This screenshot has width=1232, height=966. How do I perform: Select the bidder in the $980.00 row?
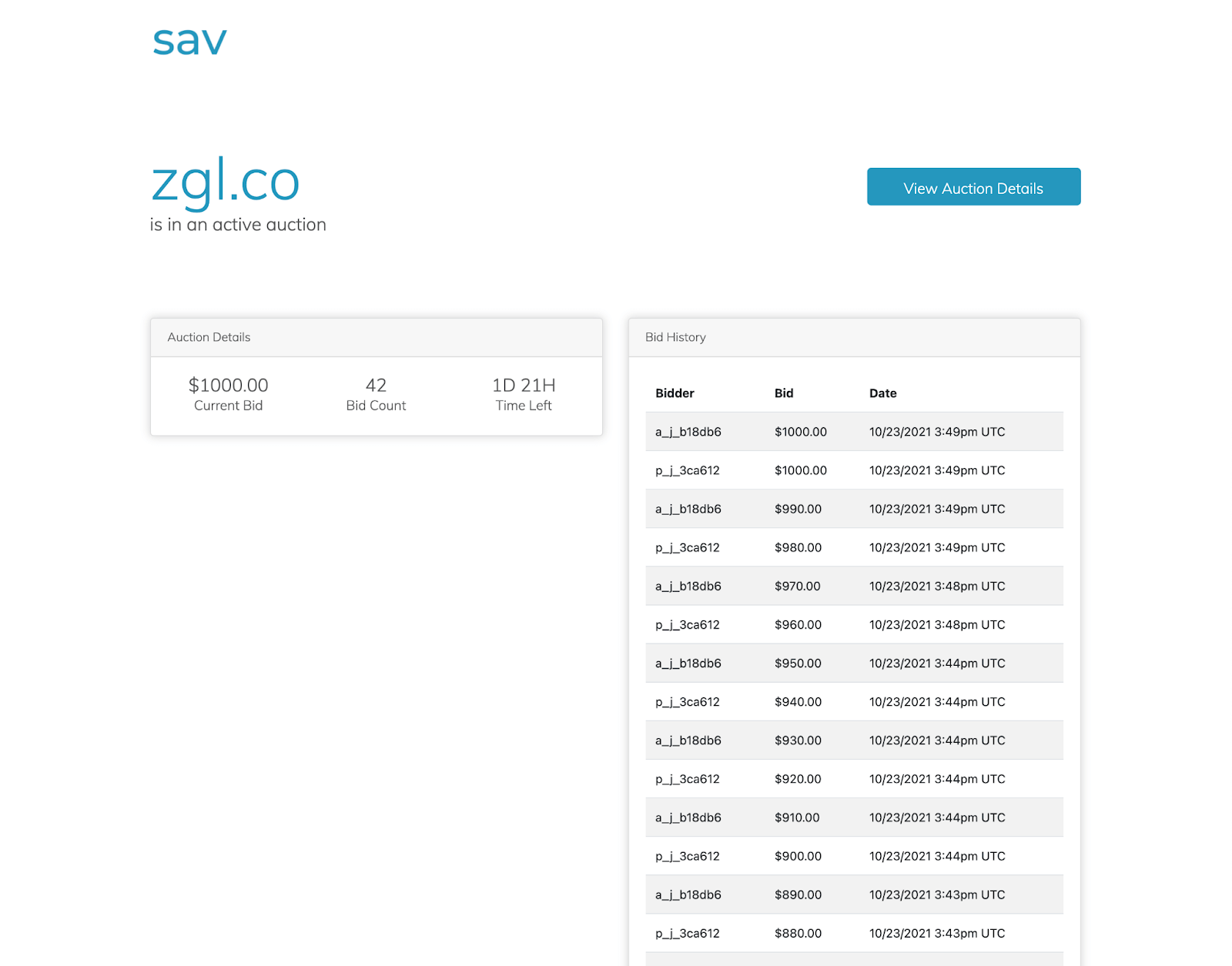pyautogui.click(x=688, y=547)
